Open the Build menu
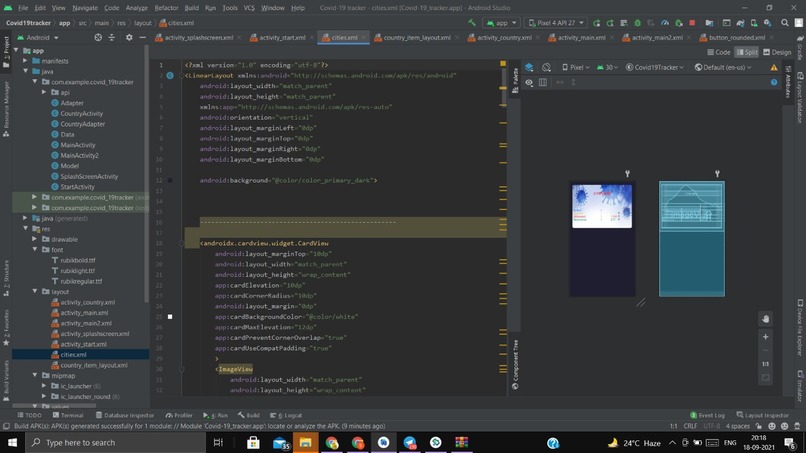806x453 pixels. (x=191, y=8)
